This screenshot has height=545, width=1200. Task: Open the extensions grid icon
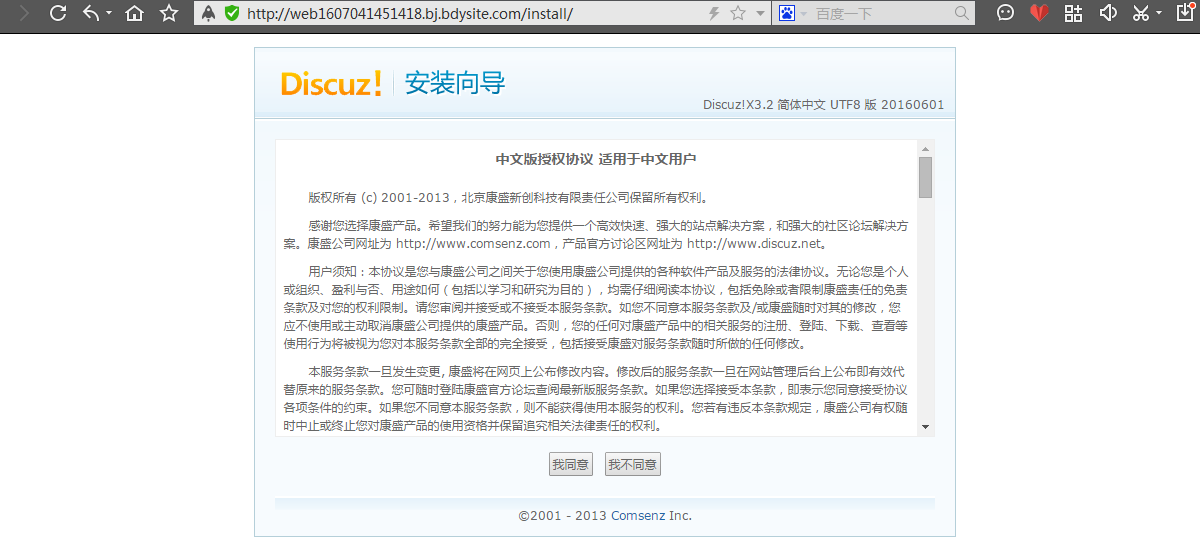point(1073,14)
